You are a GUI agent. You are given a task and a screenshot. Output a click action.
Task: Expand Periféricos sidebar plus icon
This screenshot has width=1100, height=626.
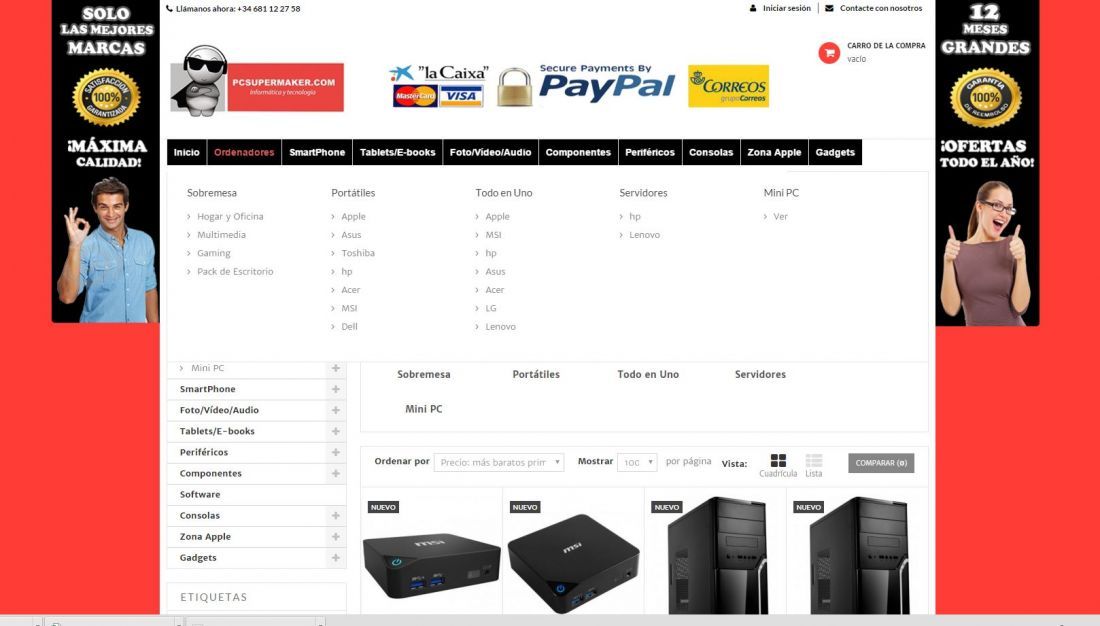335,452
